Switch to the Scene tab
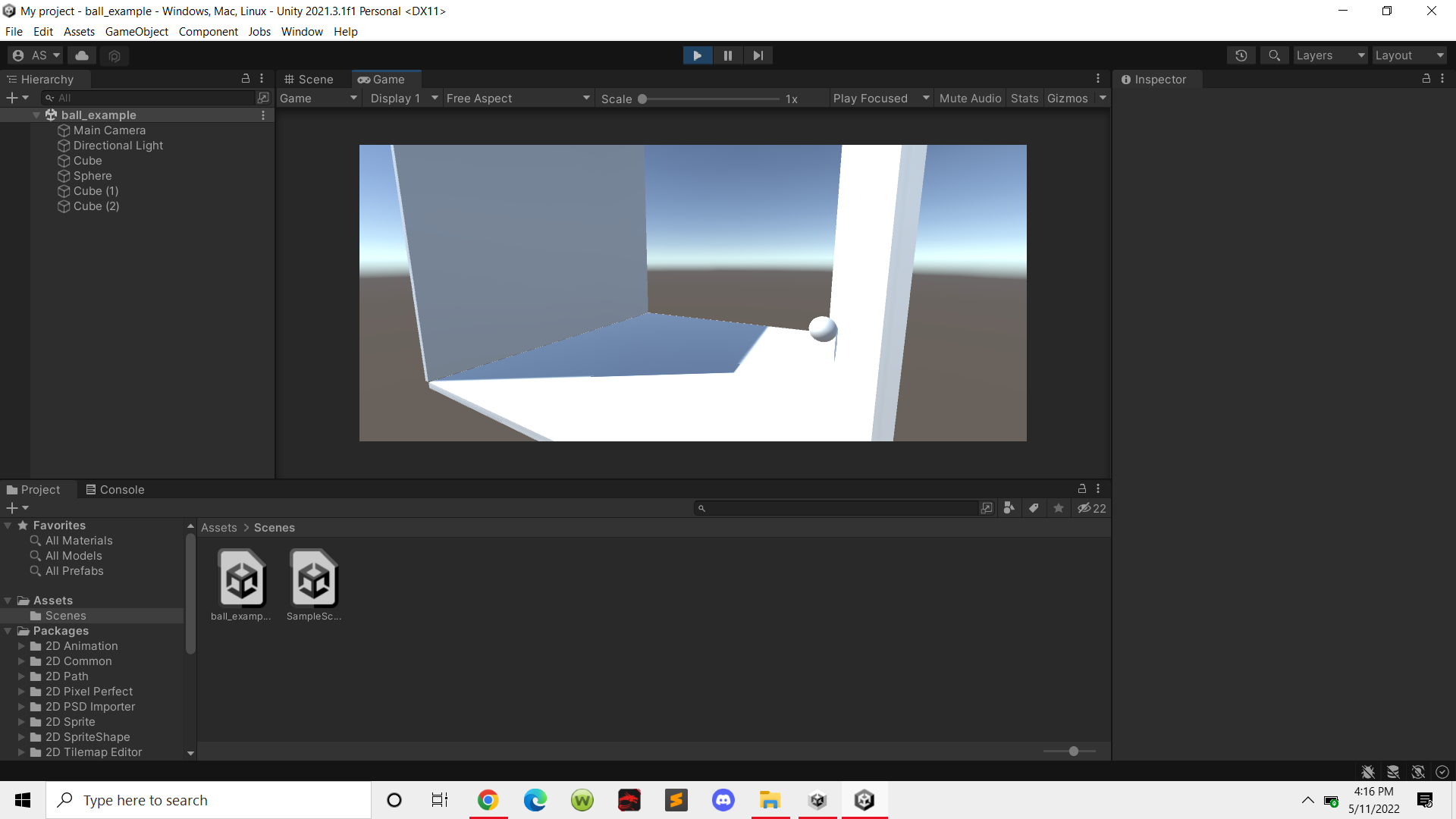 (309, 80)
